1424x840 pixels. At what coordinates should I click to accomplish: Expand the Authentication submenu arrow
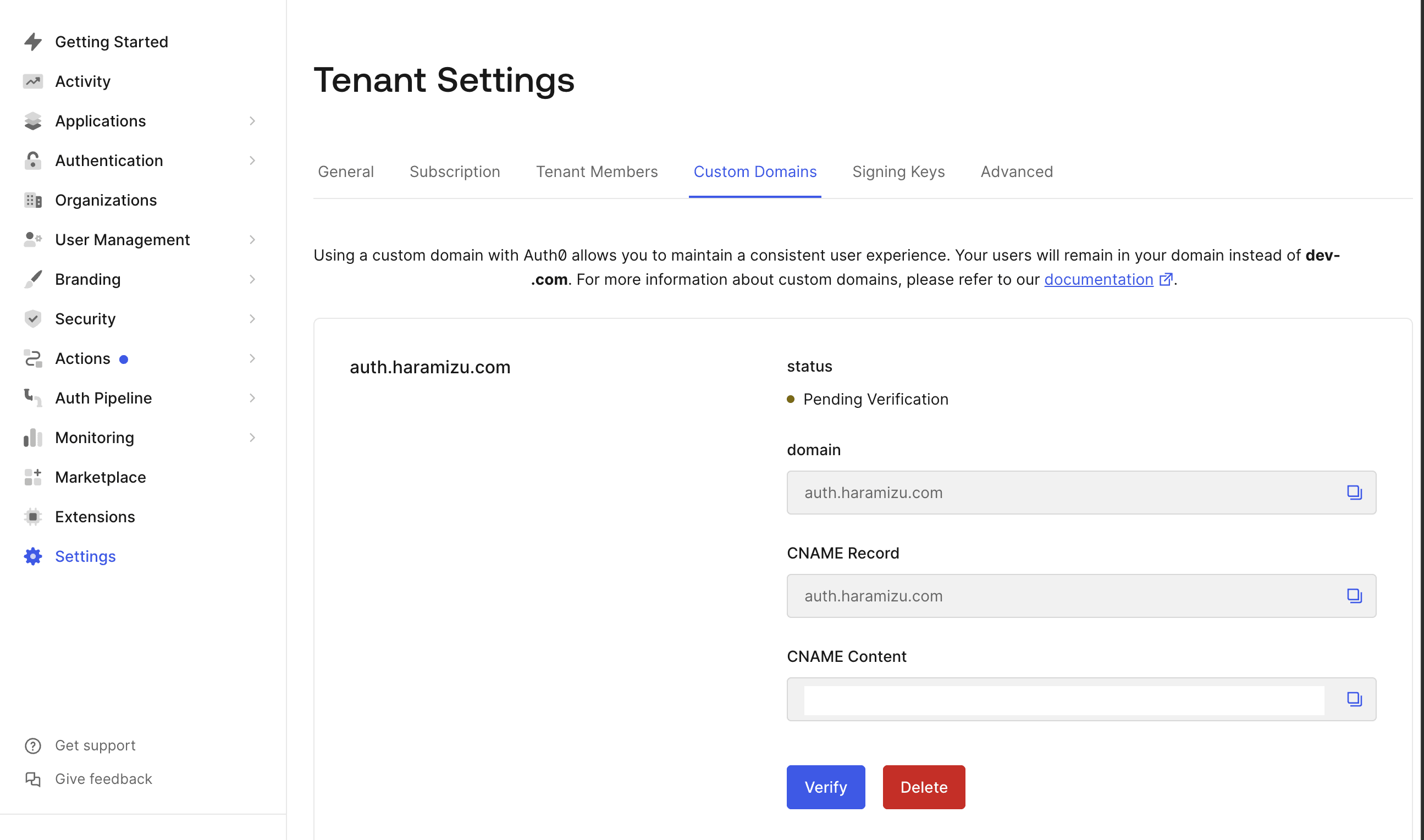(x=252, y=161)
